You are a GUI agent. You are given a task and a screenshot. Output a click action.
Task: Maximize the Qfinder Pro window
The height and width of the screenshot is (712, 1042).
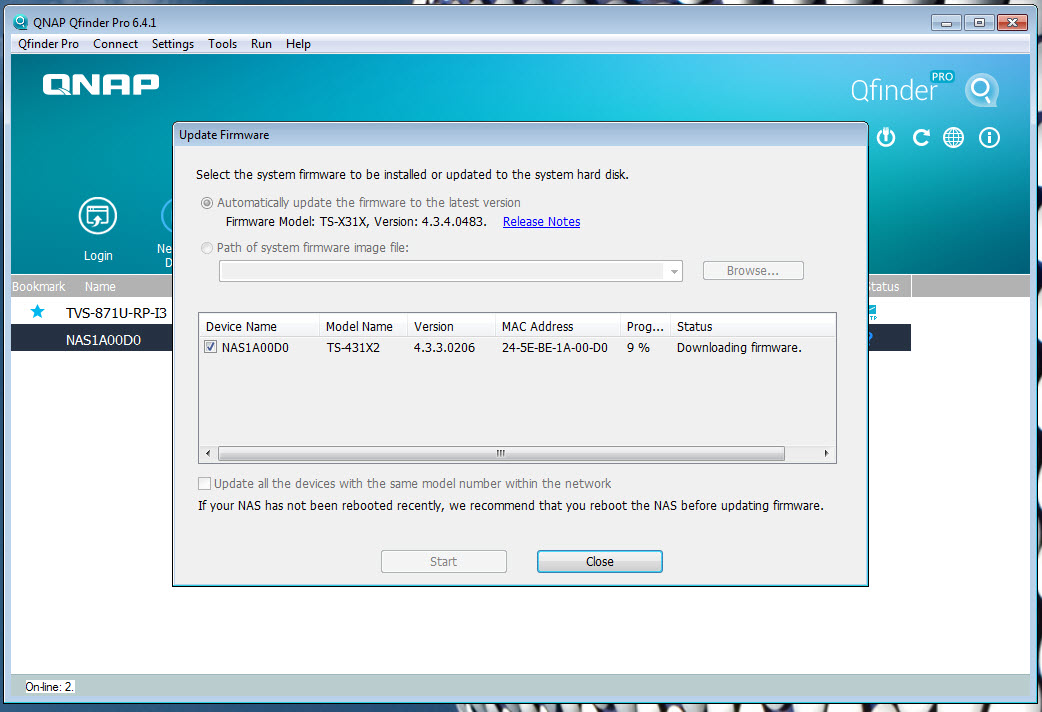pyautogui.click(x=979, y=23)
